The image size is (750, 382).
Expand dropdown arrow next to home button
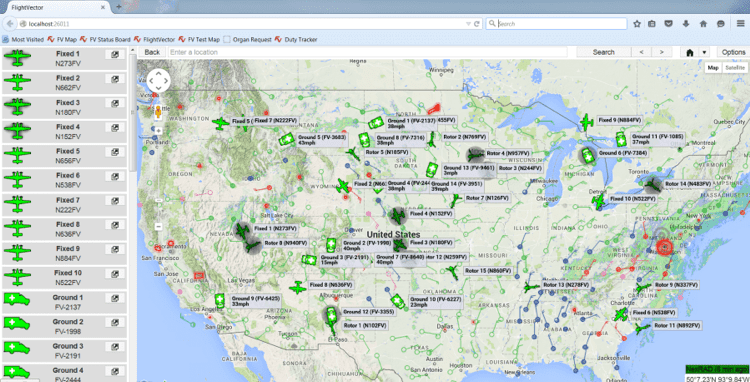coord(704,52)
